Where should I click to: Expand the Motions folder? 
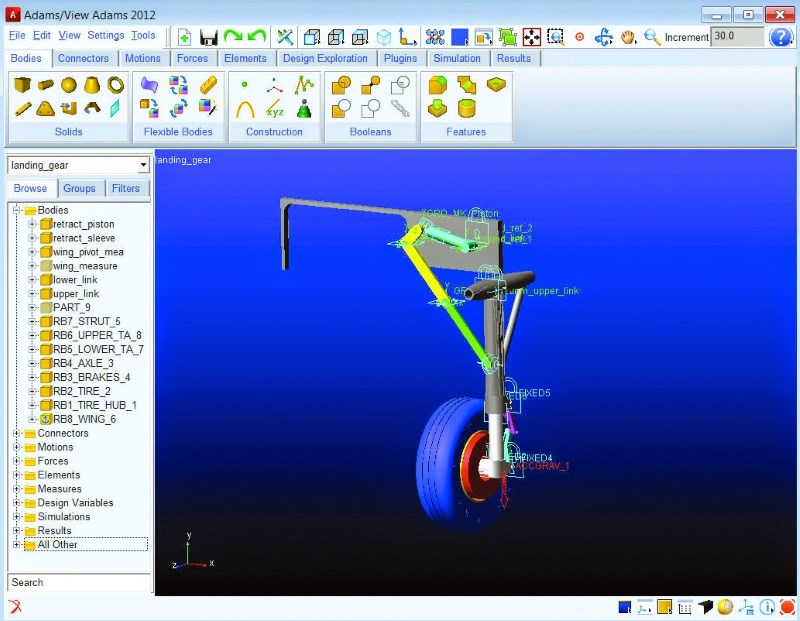pyautogui.click(x=16, y=447)
